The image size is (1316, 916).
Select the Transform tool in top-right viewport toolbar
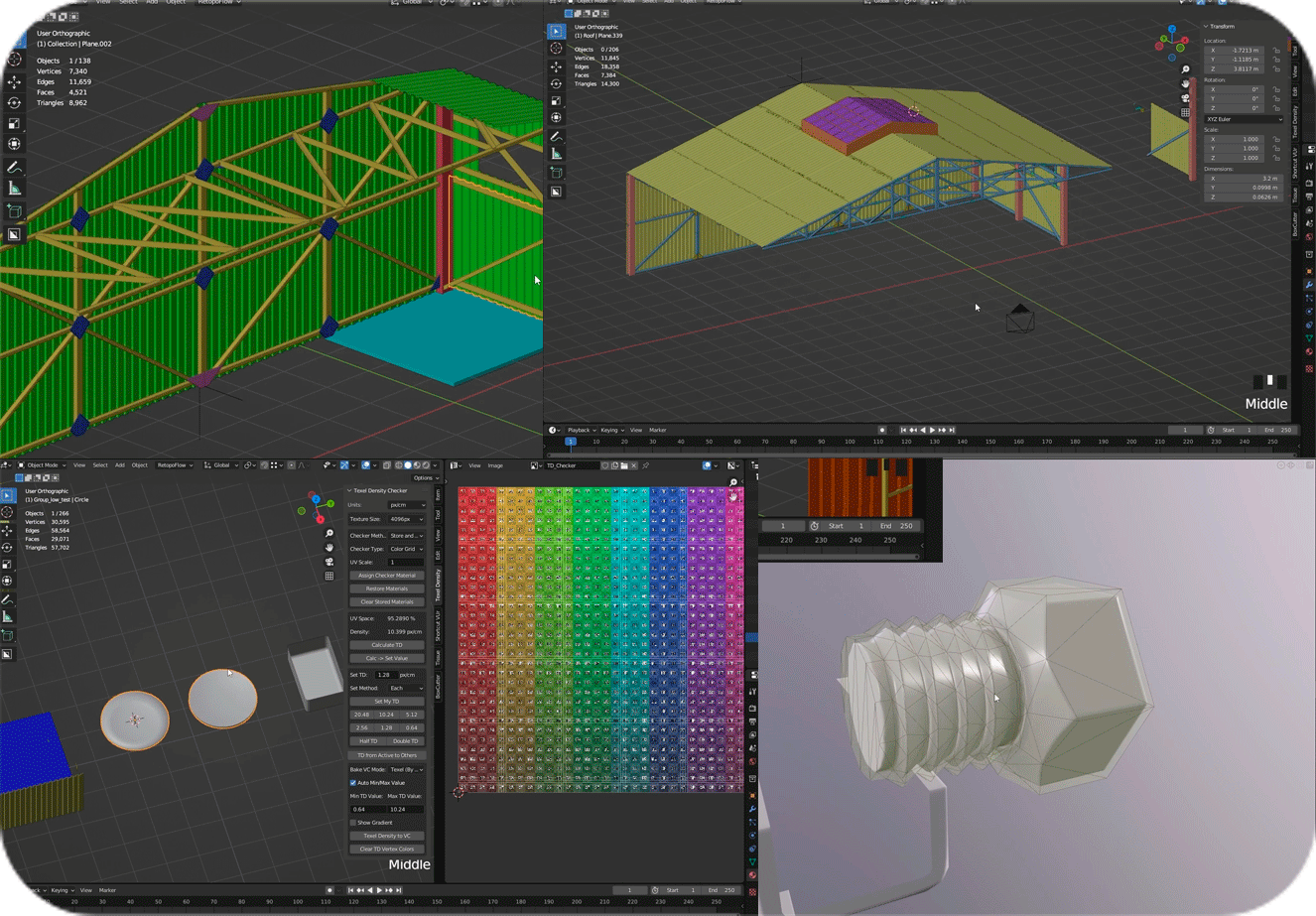(x=556, y=117)
